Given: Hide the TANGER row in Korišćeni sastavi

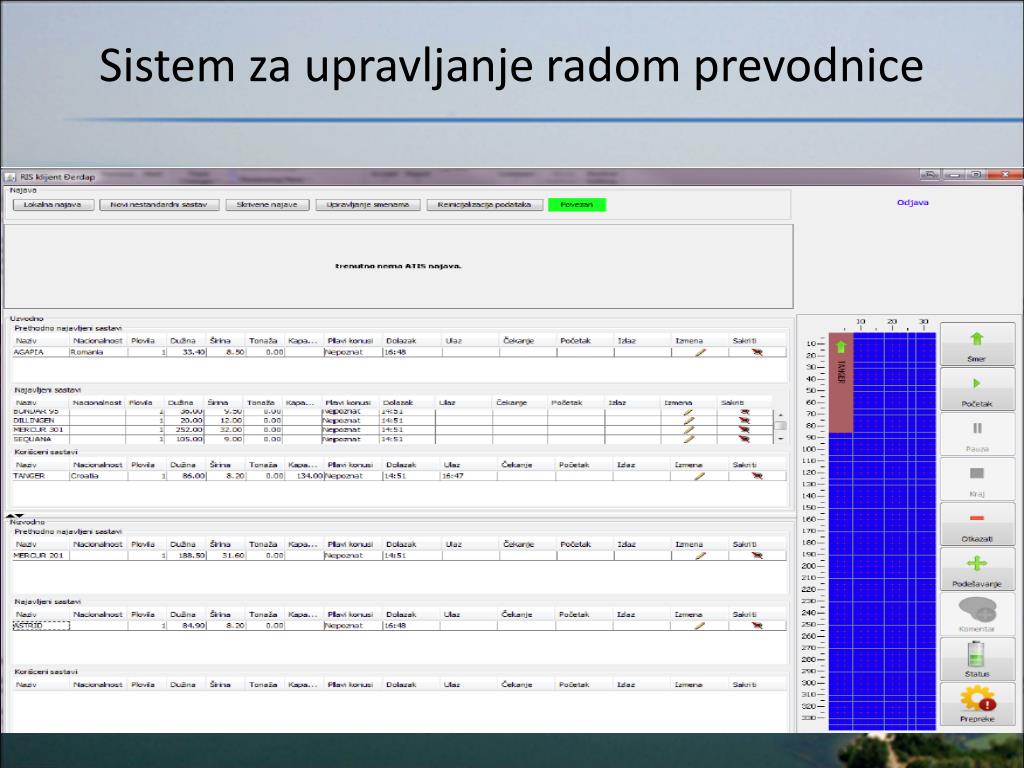Looking at the screenshot, I should pos(757,476).
